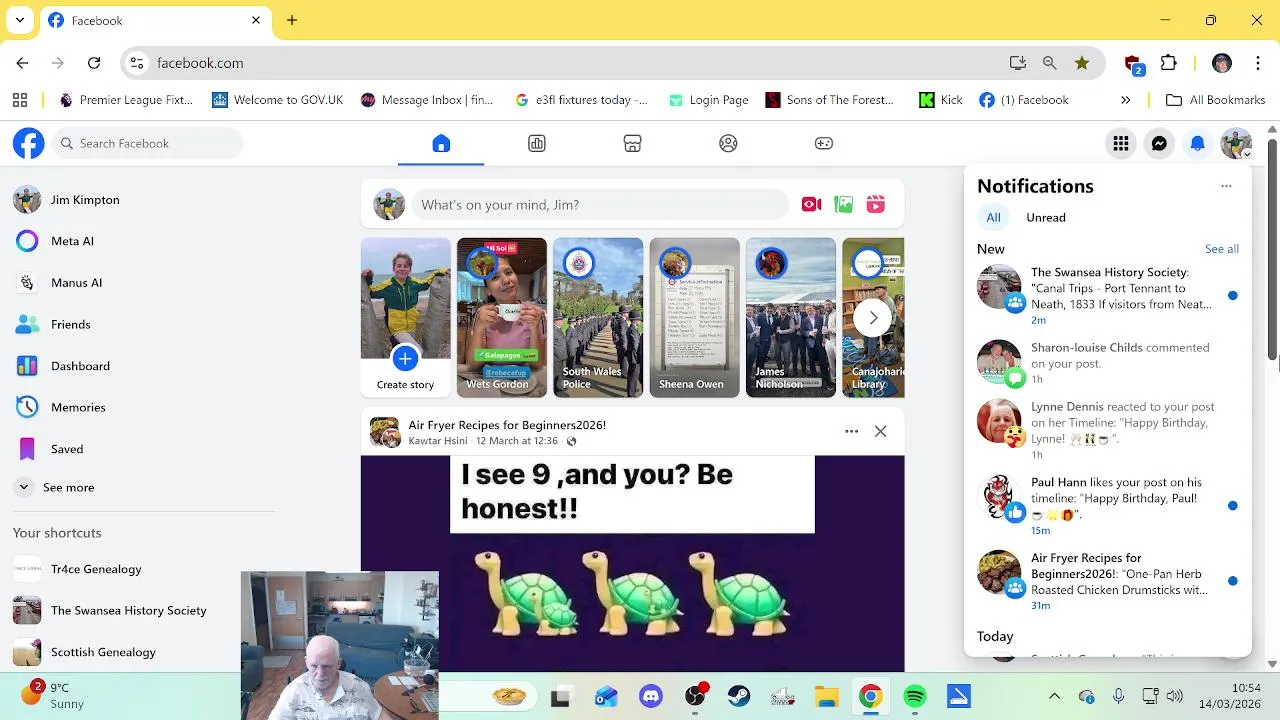Viewport: 1280px width, 720px height.
Task: Open the Messenger icon
Action: 1159,144
